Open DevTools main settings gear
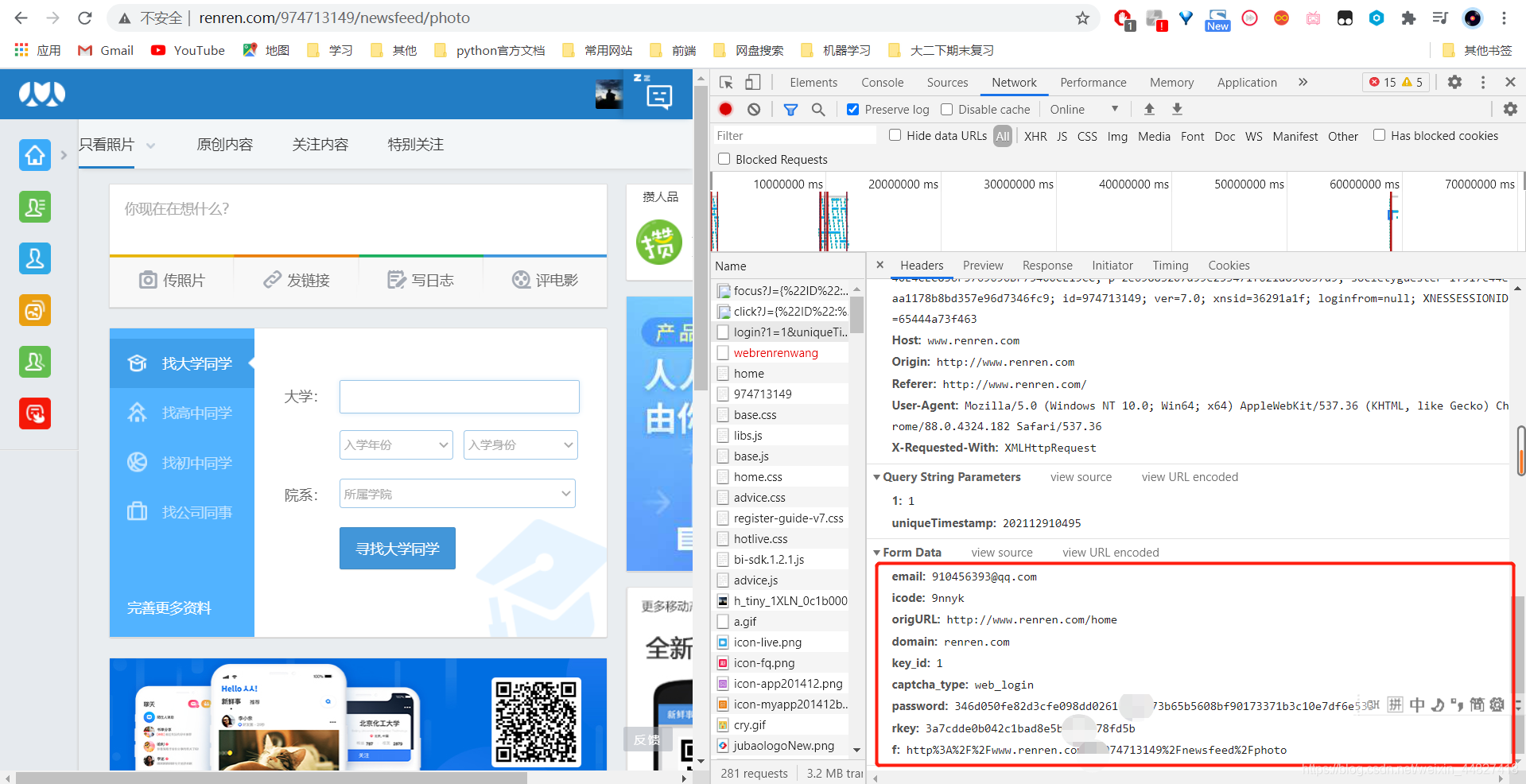 pyautogui.click(x=1454, y=82)
